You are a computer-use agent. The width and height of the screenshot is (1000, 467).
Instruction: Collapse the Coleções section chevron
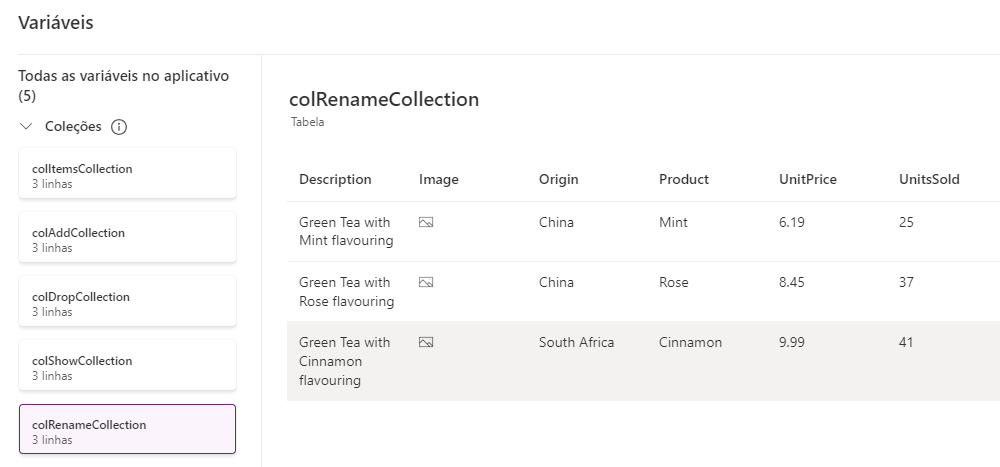click(x=26, y=127)
